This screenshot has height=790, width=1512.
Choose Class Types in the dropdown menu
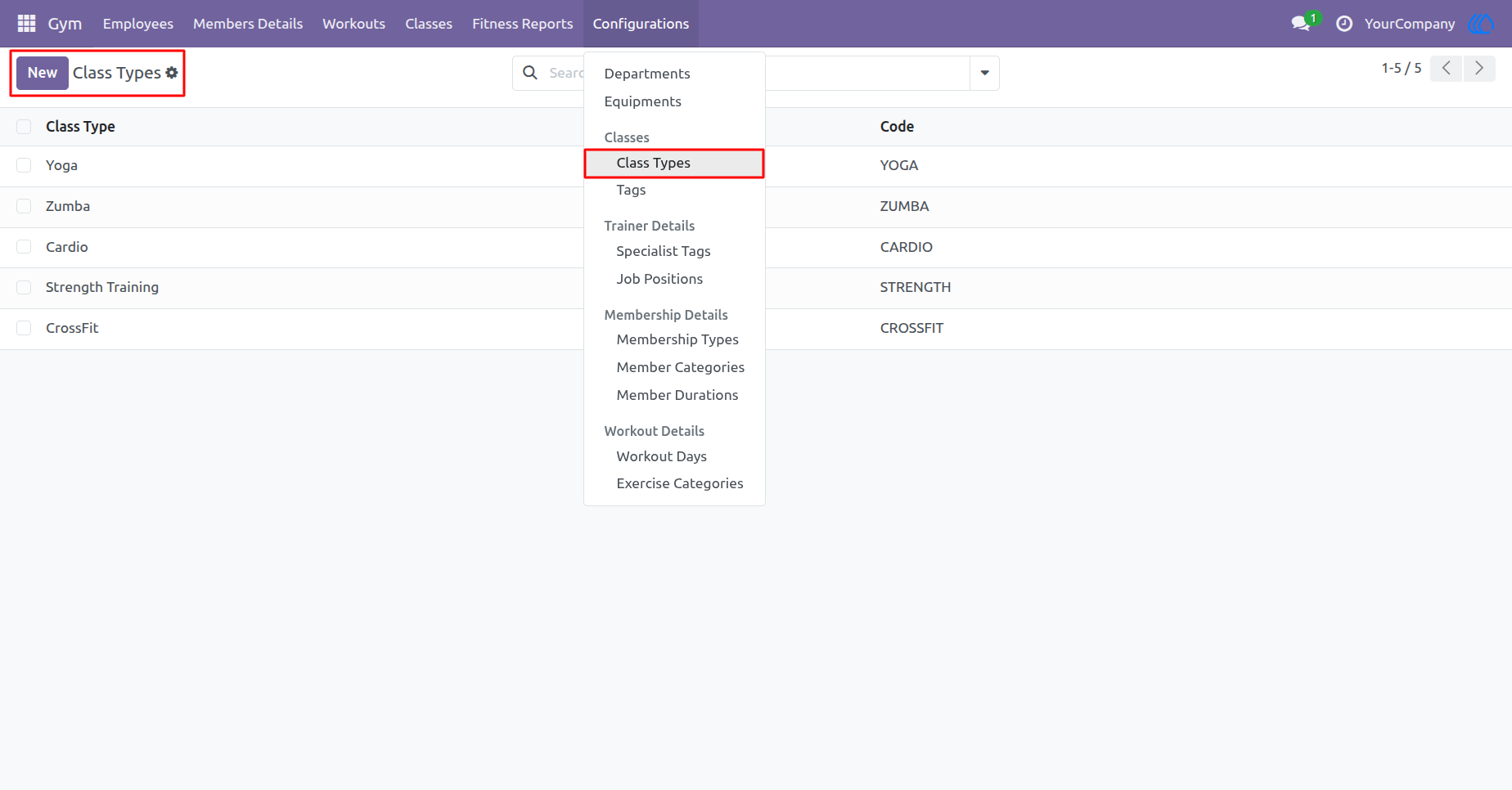674,163
